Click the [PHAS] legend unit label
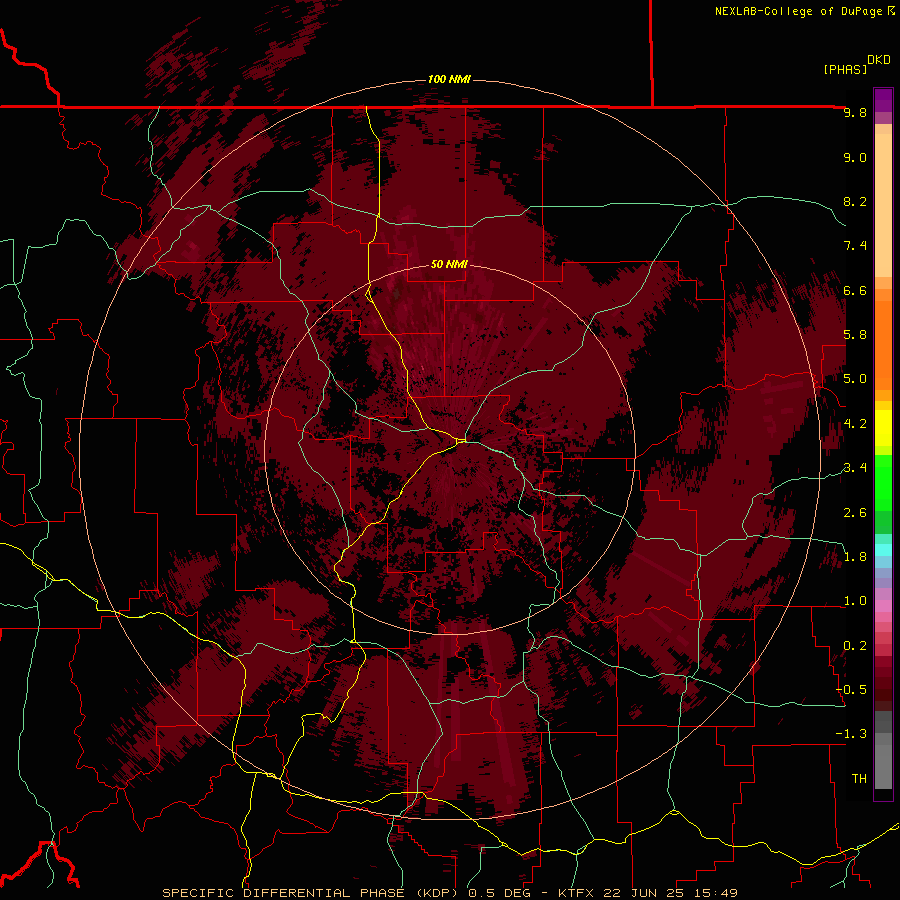 (x=845, y=69)
